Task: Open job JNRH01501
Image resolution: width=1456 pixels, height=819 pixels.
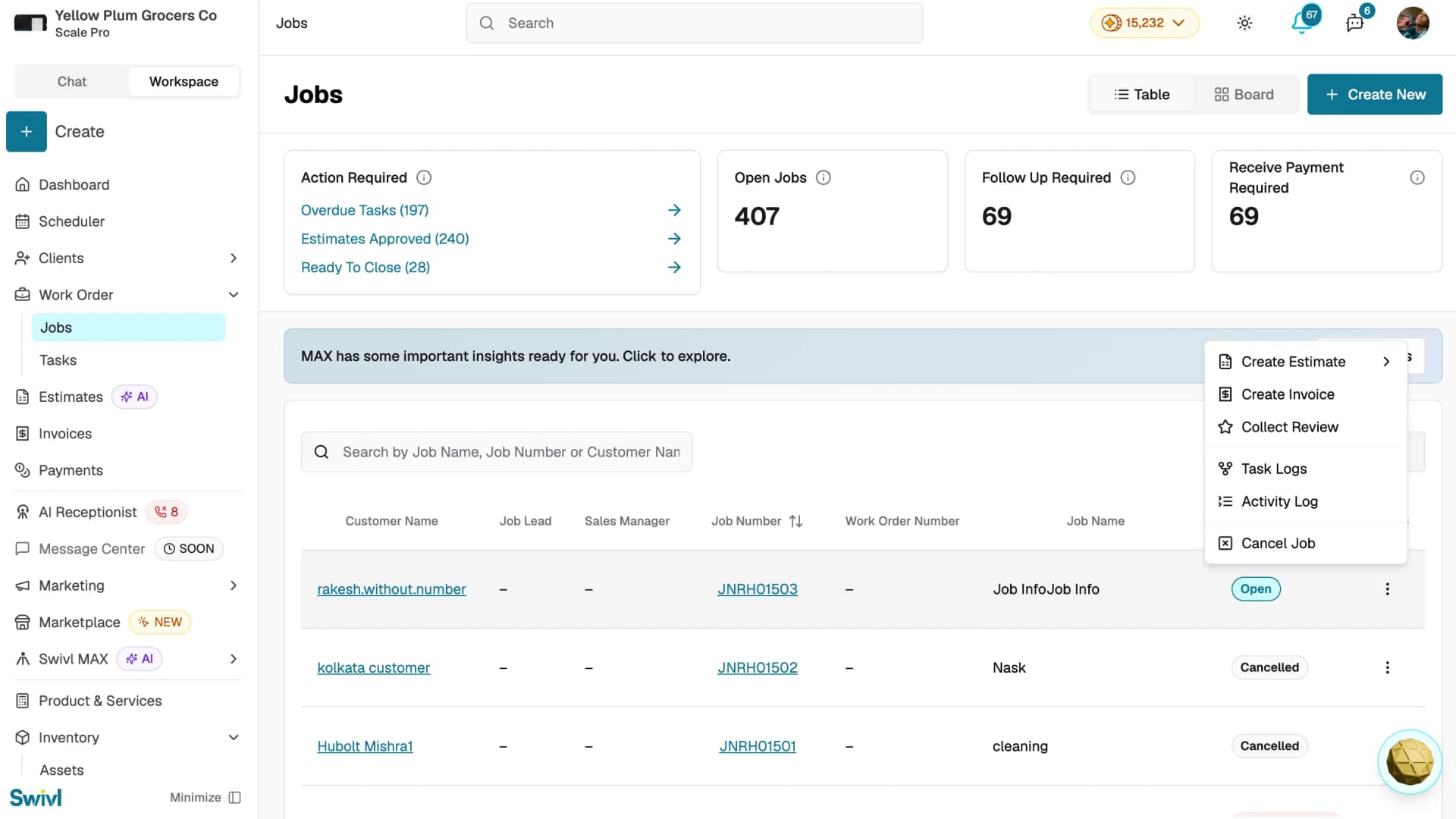Action: pos(757,746)
